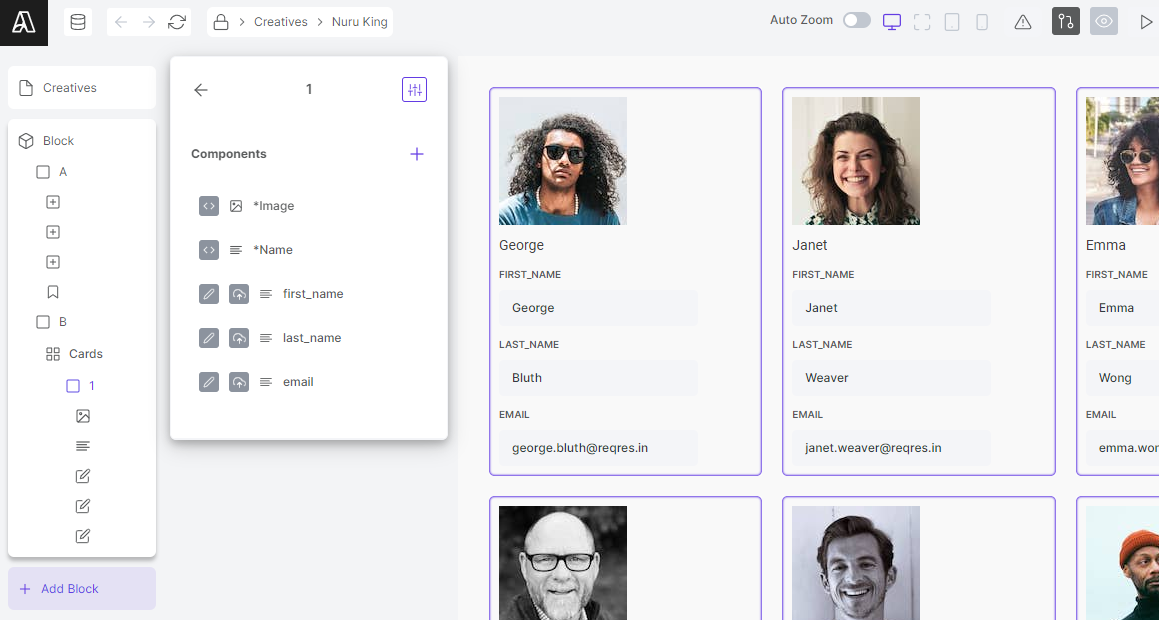Click the Bluth last name field
This screenshot has height=620, width=1159.
(598, 378)
